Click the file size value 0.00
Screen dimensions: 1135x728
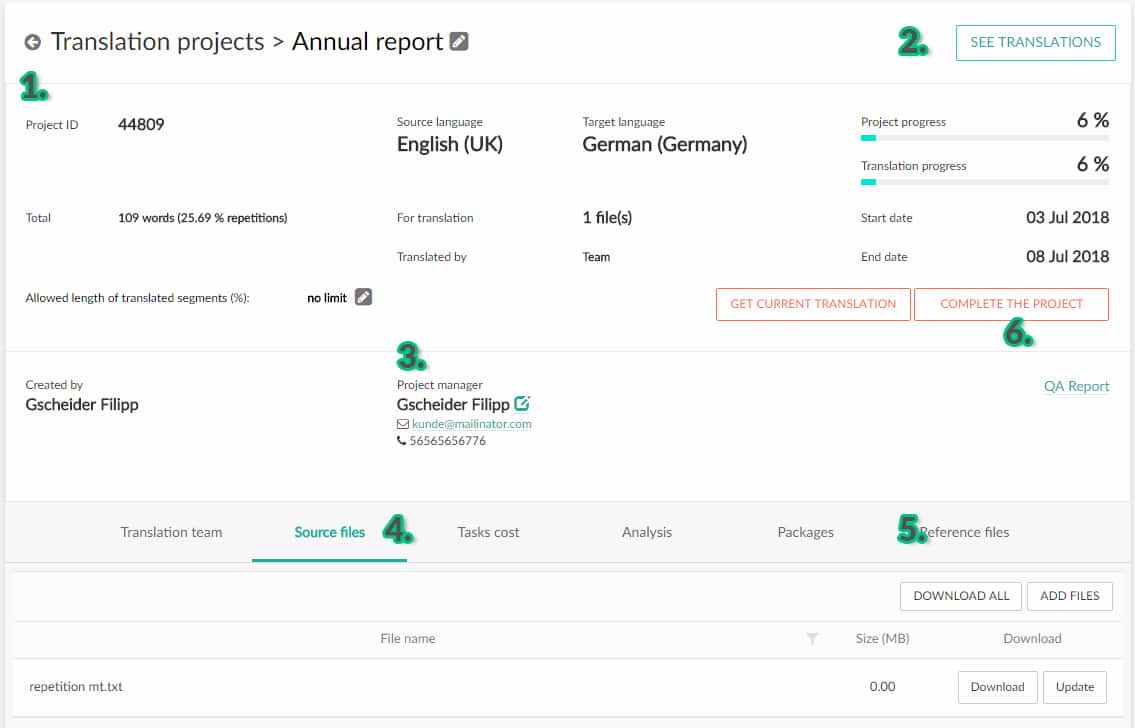click(882, 687)
